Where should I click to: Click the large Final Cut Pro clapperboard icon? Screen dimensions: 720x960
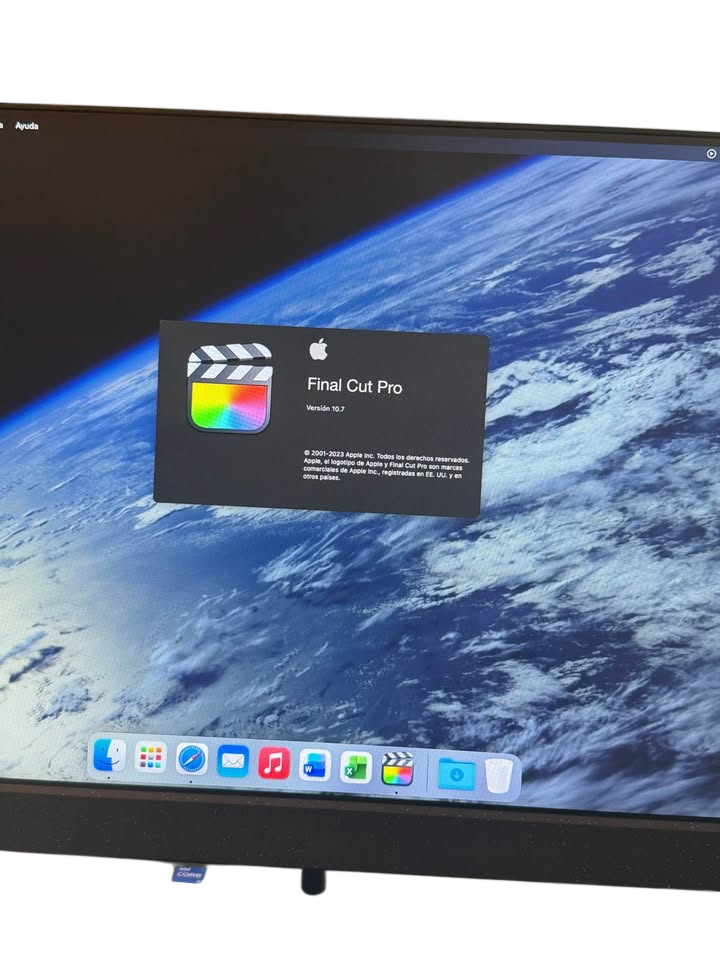(x=230, y=388)
